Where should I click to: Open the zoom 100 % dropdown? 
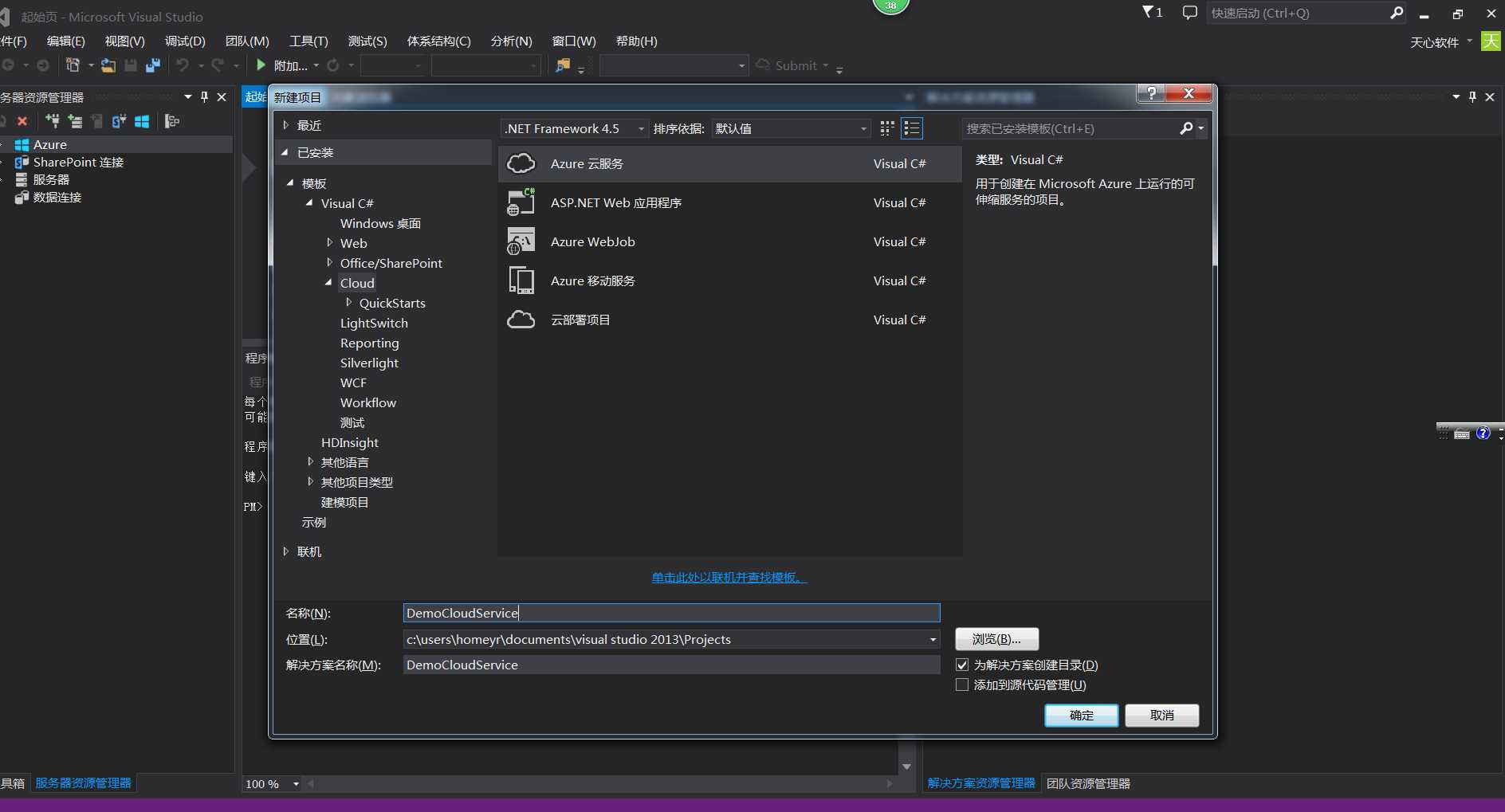coord(296,784)
